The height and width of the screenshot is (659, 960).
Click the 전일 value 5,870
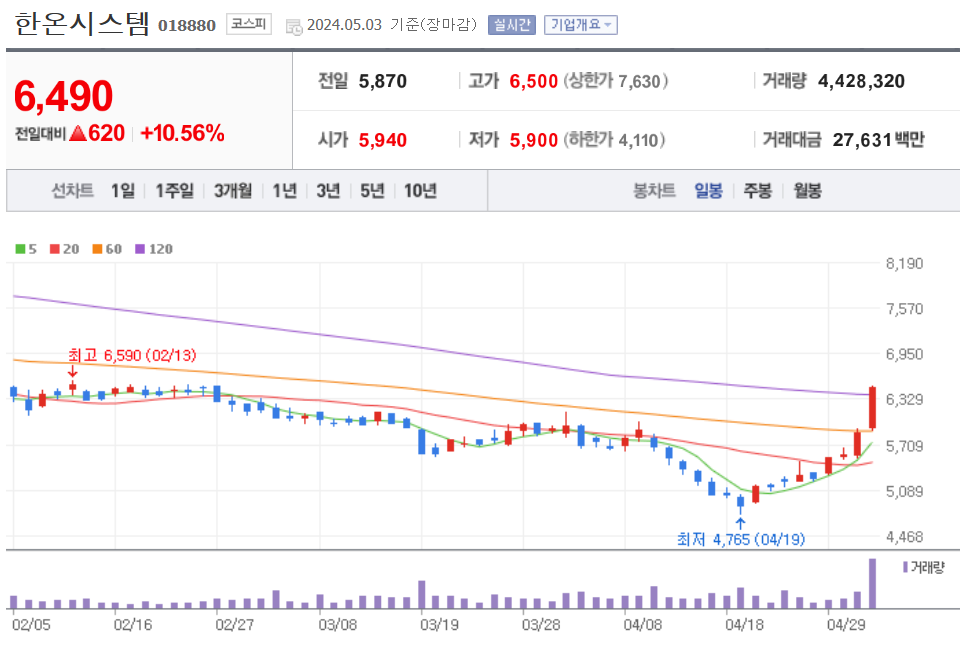coord(383,81)
